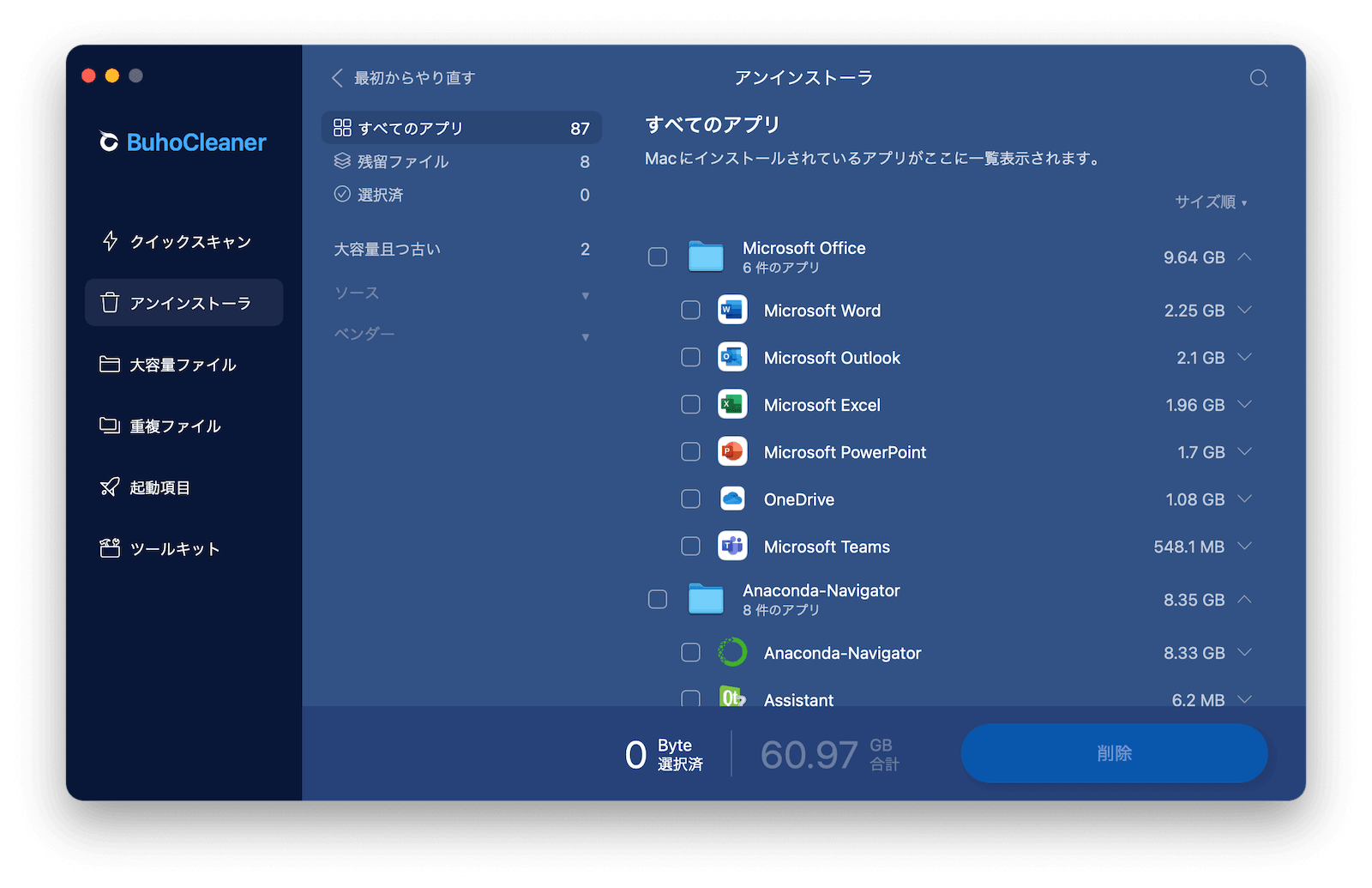This screenshot has height=888, width=1372.
Task: Click the 残留ファイル layers icon
Action: pos(342,161)
